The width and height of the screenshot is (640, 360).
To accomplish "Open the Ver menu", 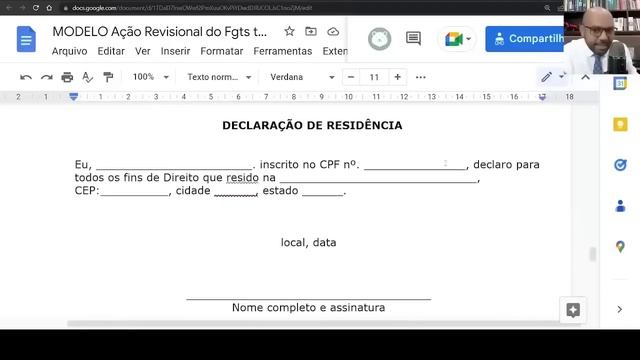I will pyautogui.click(x=143, y=51).
